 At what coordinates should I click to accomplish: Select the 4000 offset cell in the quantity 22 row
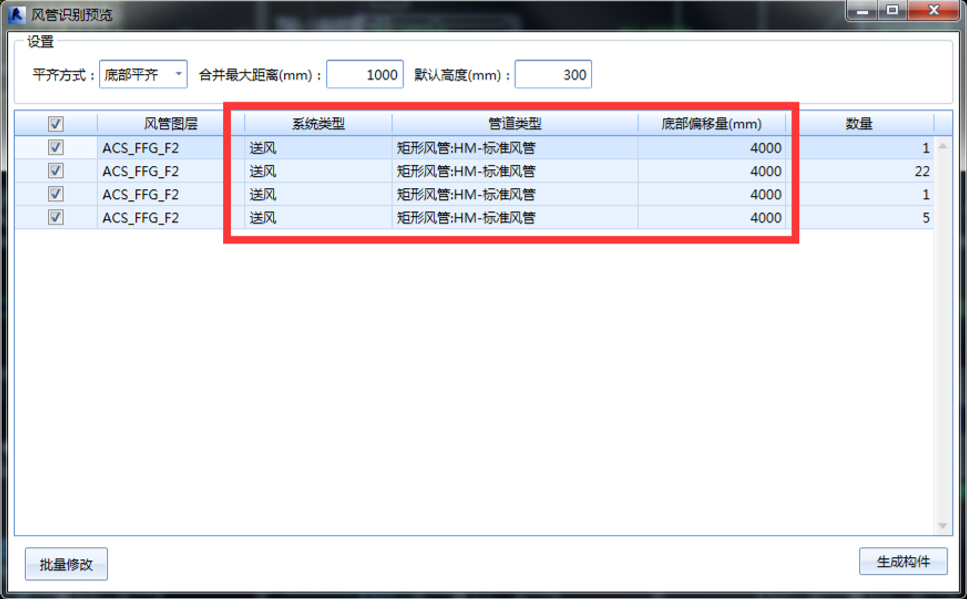(x=712, y=171)
